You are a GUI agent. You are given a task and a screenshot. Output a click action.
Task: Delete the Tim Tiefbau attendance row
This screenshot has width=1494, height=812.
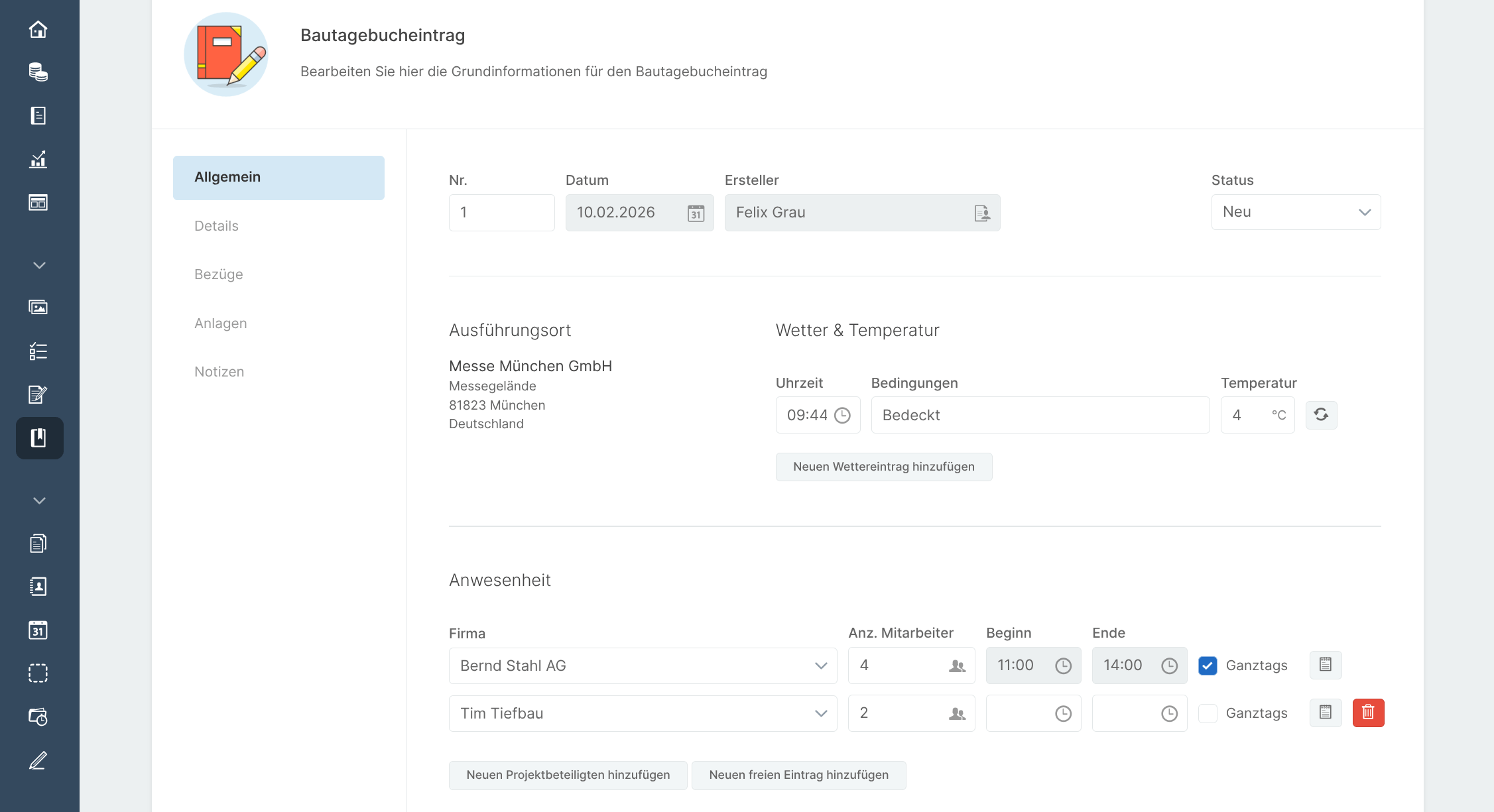coord(1368,713)
